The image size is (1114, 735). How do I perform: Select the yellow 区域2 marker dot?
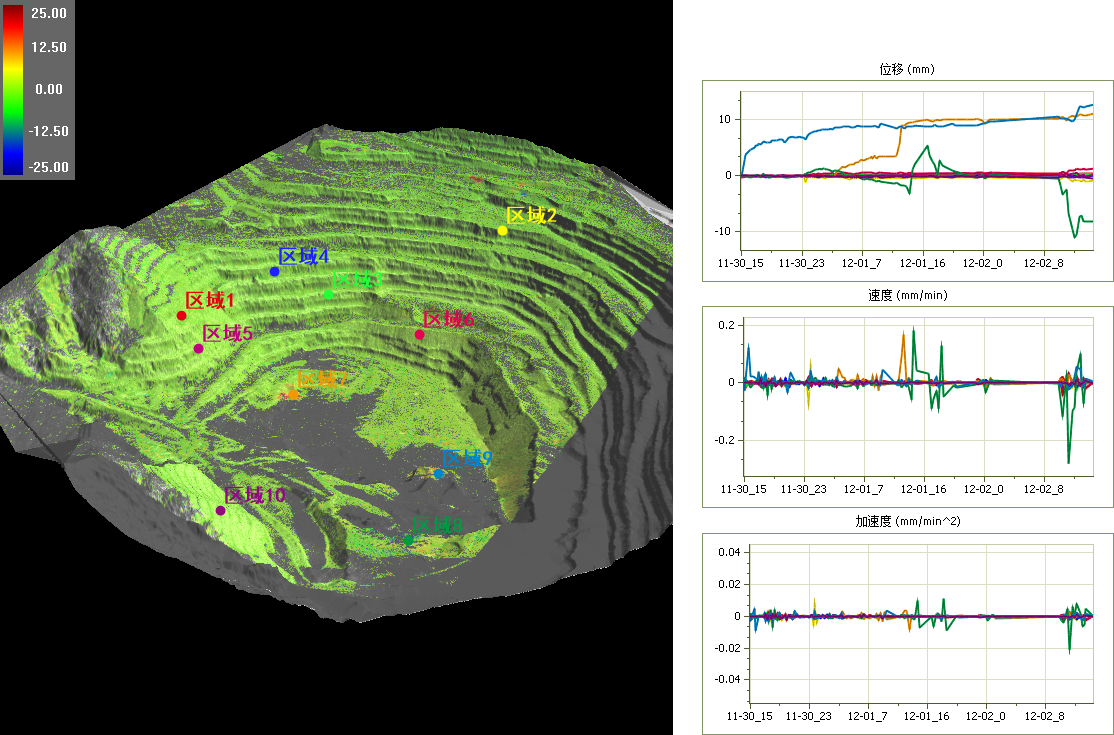pyautogui.click(x=502, y=231)
